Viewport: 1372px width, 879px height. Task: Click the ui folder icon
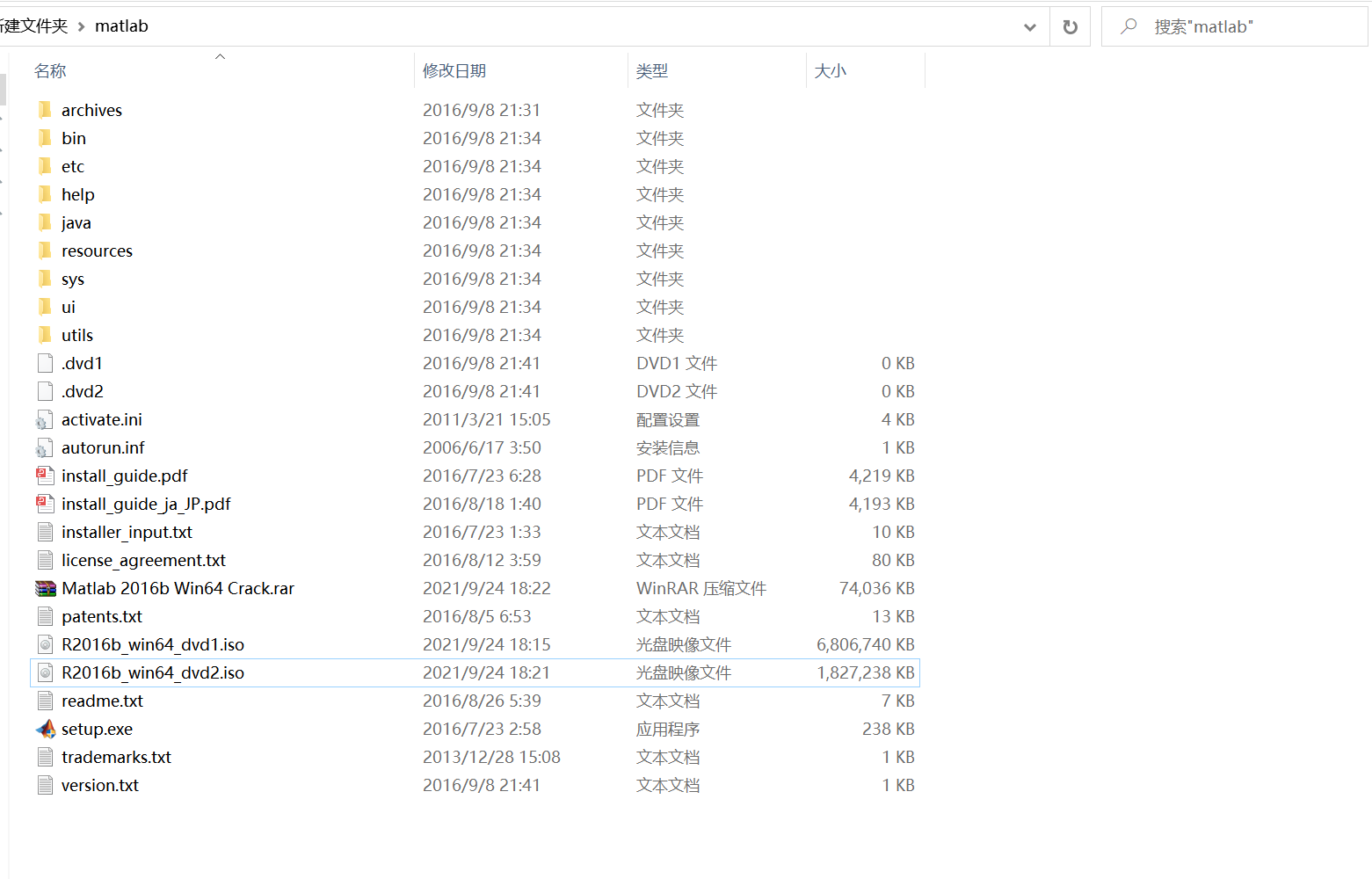click(x=45, y=307)
